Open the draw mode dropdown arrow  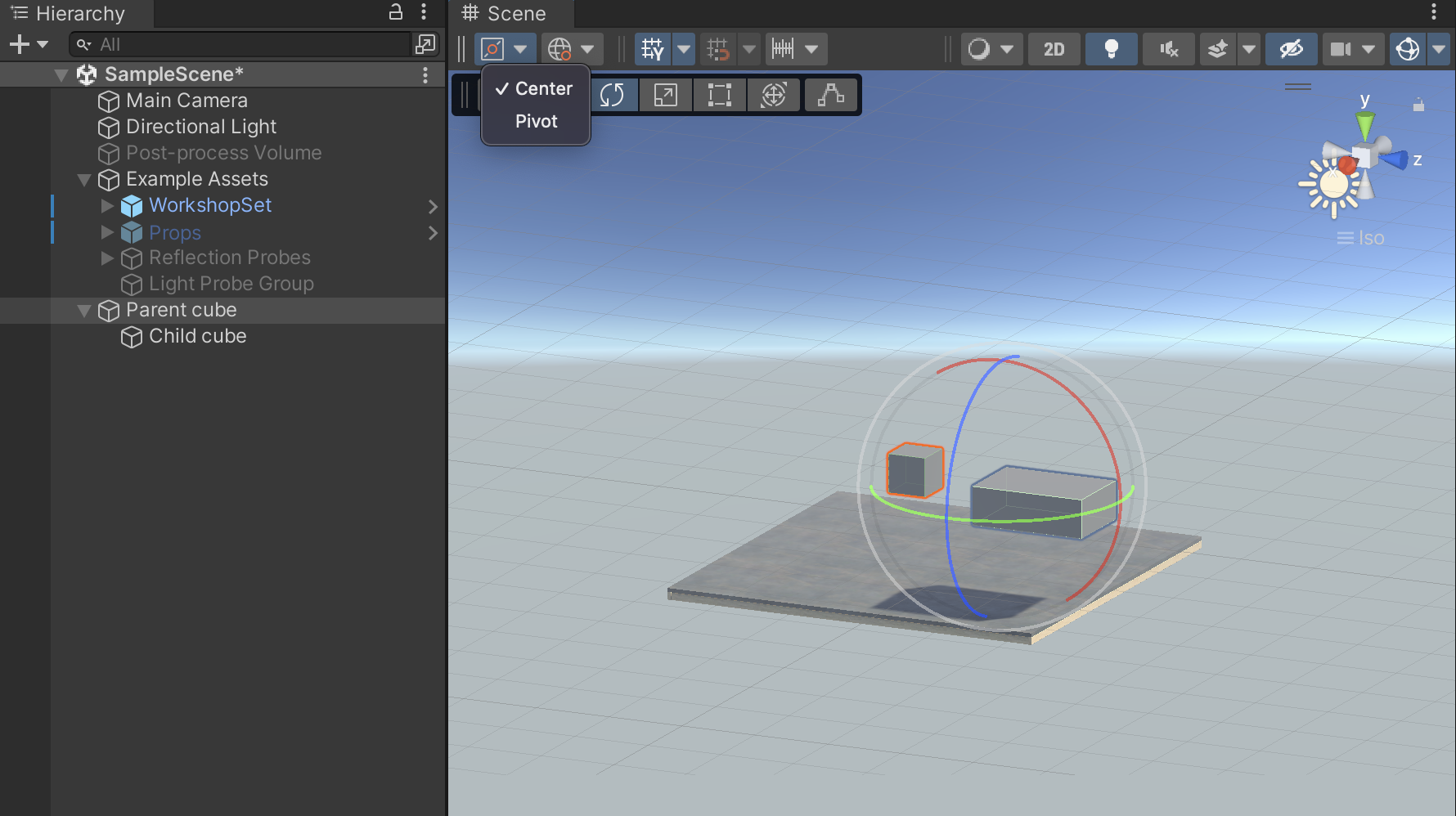point(1007,49)
